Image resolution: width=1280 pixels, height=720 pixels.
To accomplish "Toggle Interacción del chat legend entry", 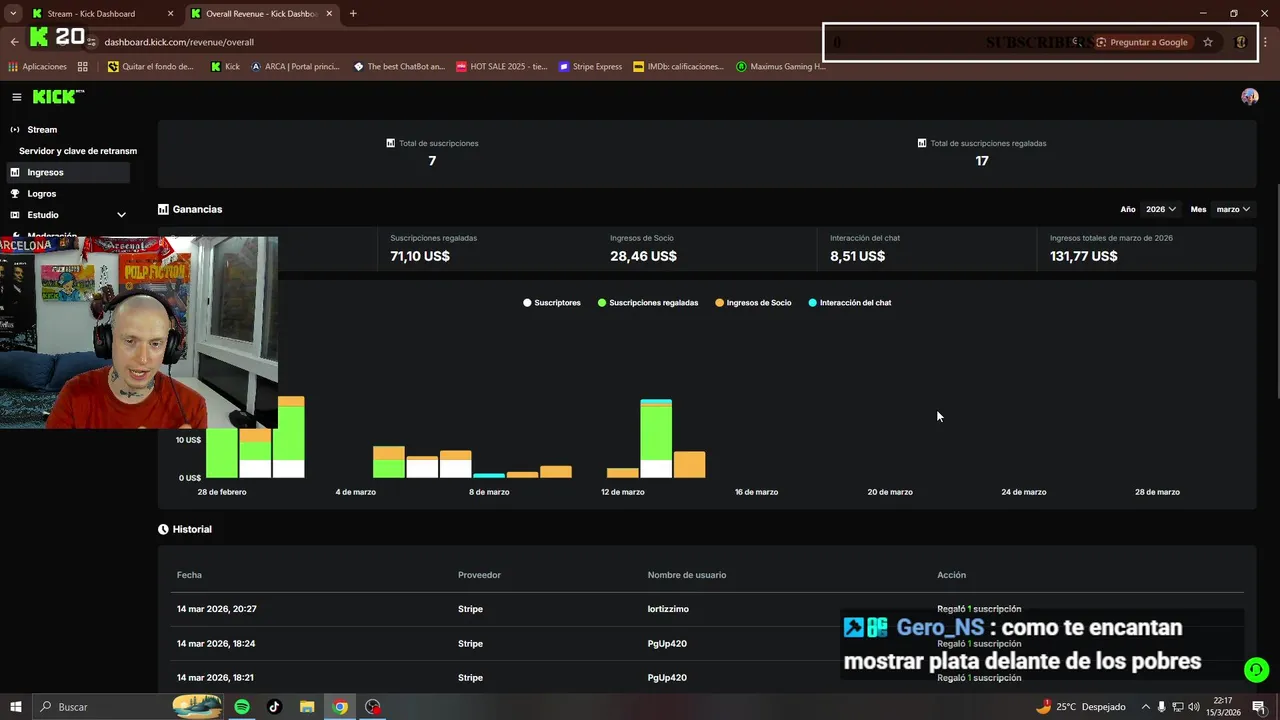I will click(850, 303).
